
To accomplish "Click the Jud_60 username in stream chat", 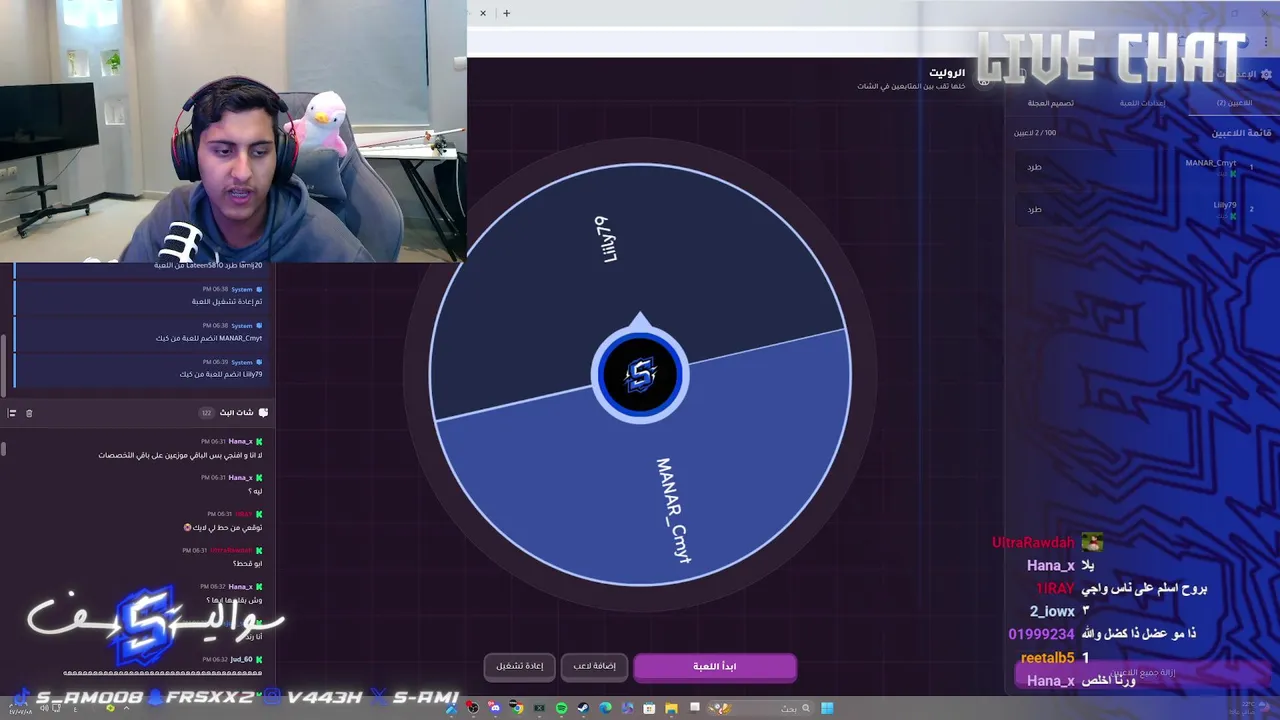I will pyautogui.click(x=241, y=659).
